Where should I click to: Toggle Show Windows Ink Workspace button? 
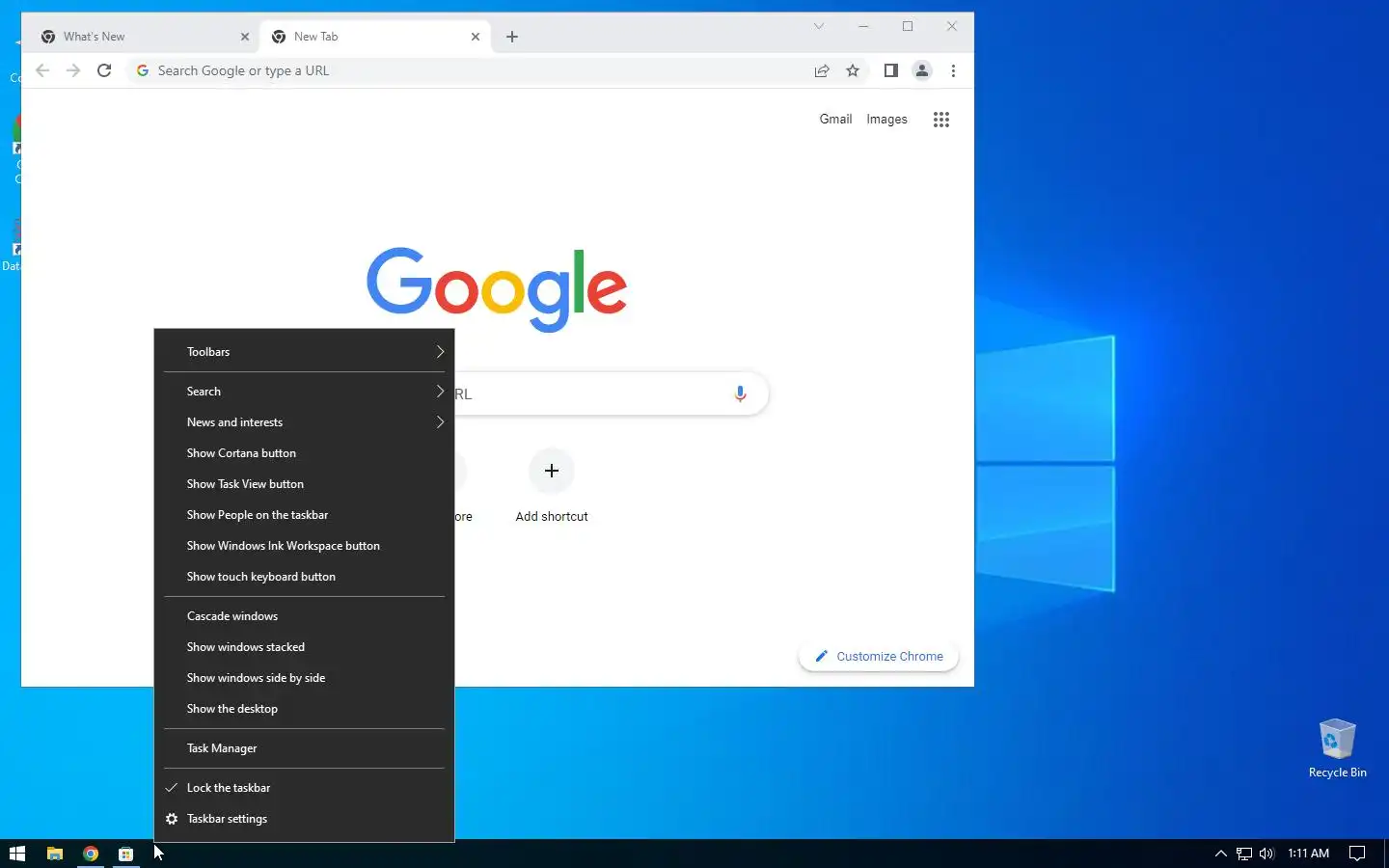point(304,546)
